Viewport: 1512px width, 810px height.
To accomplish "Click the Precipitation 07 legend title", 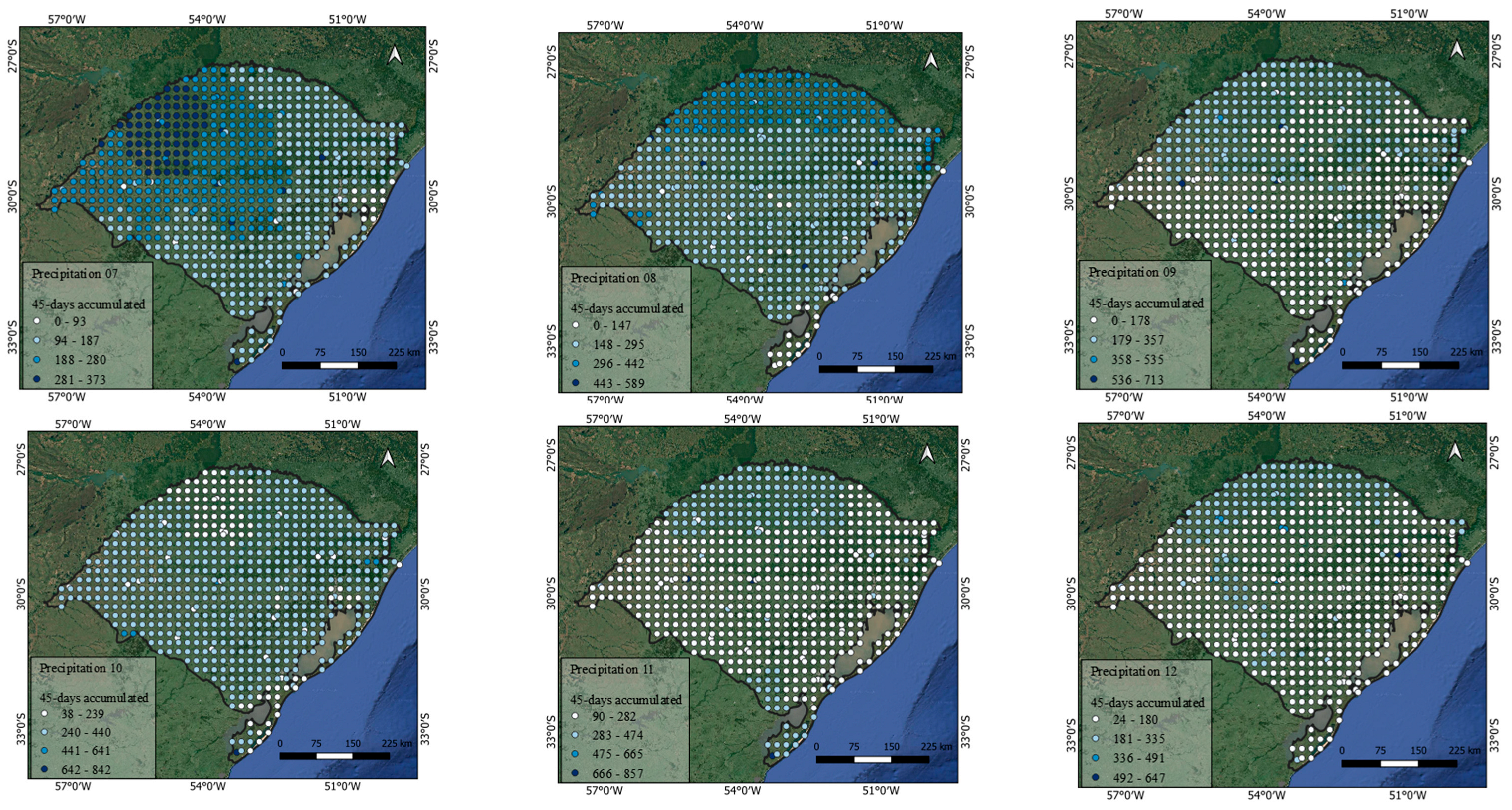I will (75, 274).
